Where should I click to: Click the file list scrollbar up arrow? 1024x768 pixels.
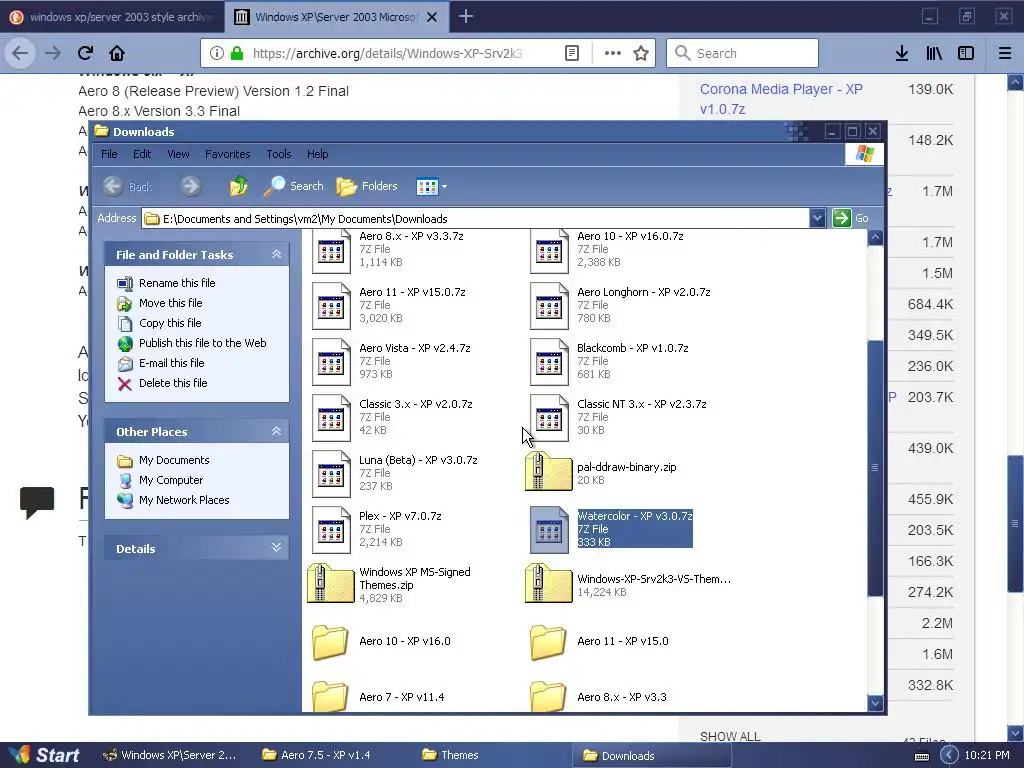click(875, 238)
